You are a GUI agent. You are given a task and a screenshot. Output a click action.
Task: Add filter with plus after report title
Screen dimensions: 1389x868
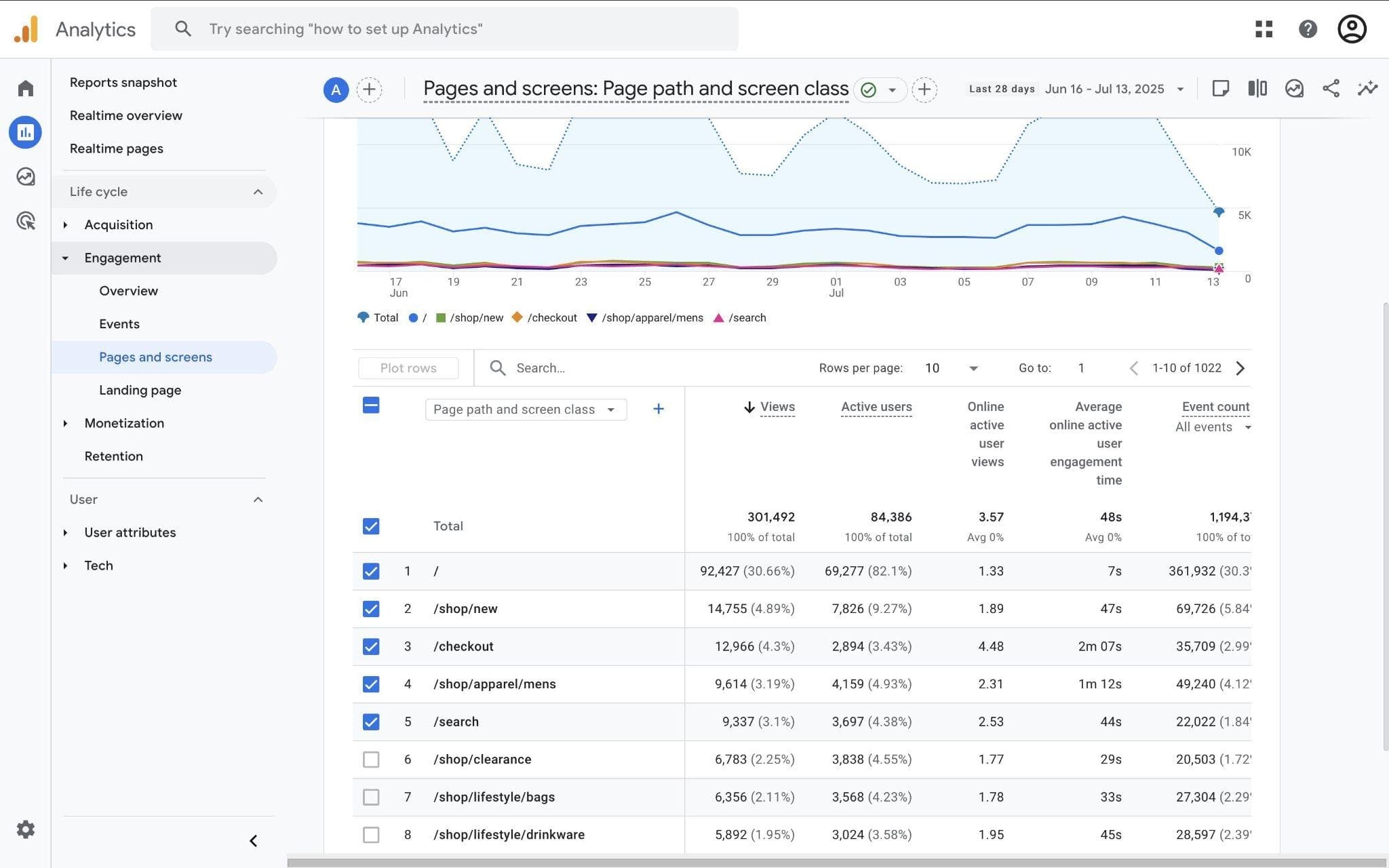tap(924, 90)
